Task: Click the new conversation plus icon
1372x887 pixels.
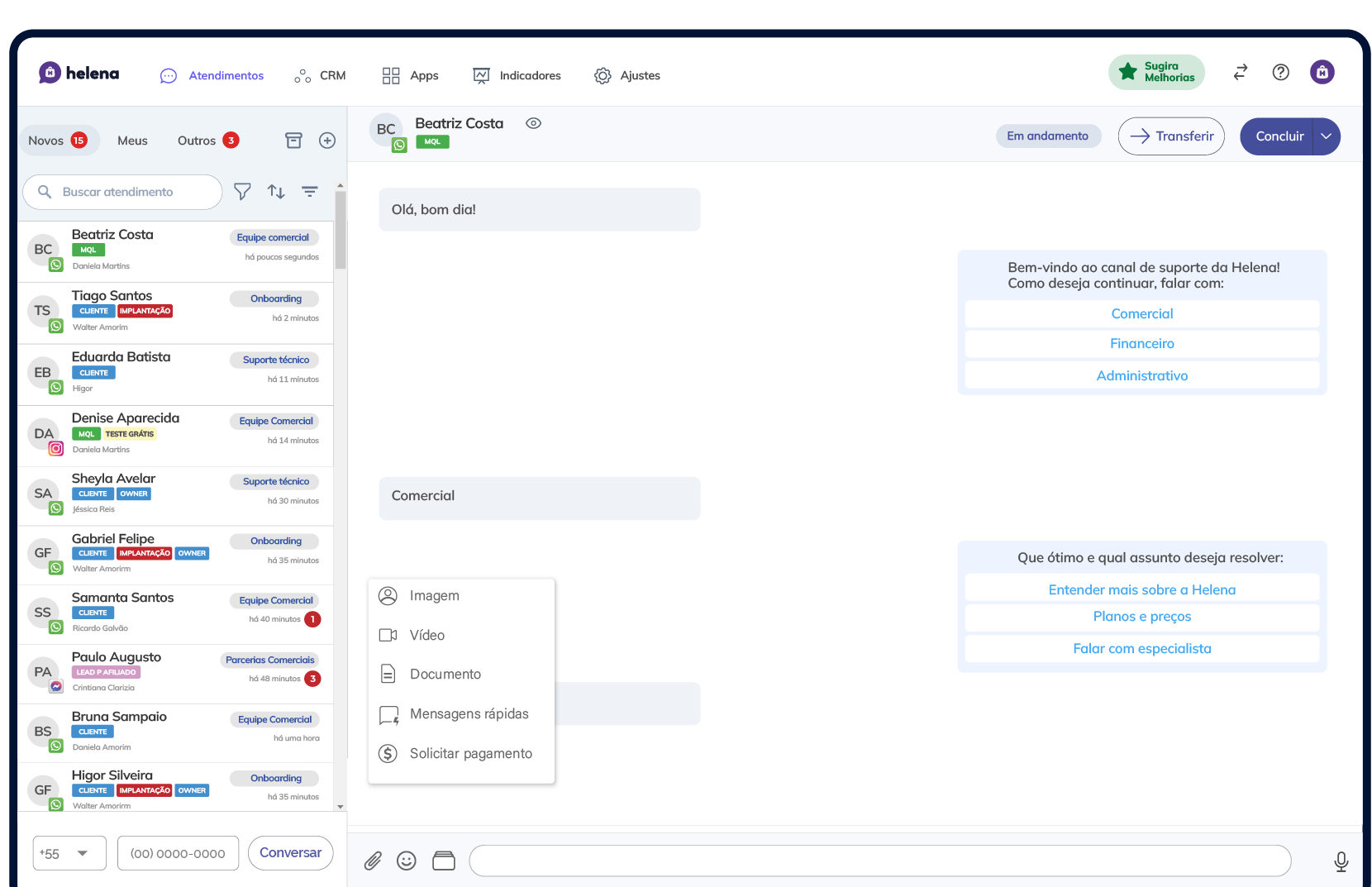Action: tap(327, 141)
